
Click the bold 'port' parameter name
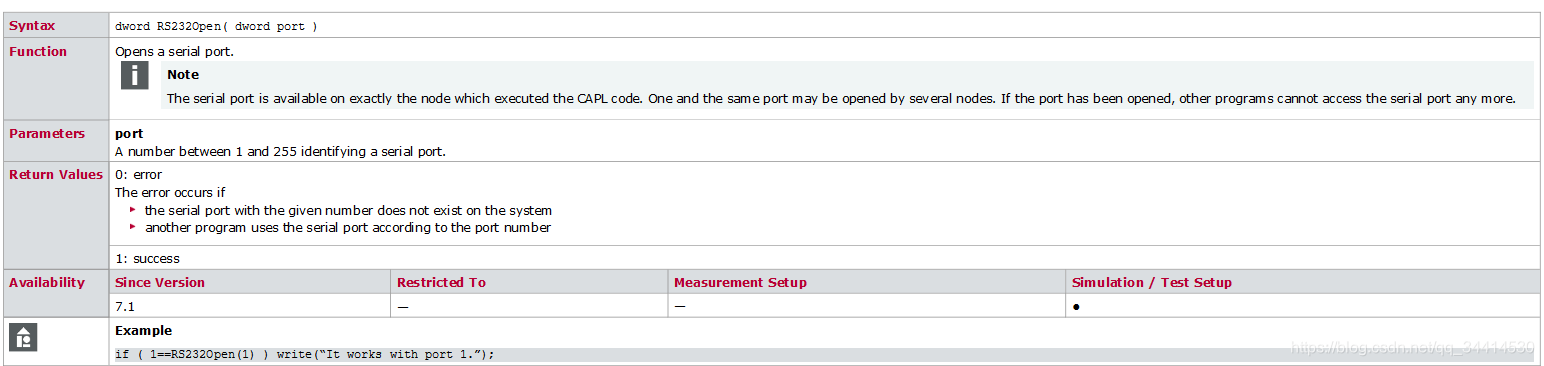(129, 133)
